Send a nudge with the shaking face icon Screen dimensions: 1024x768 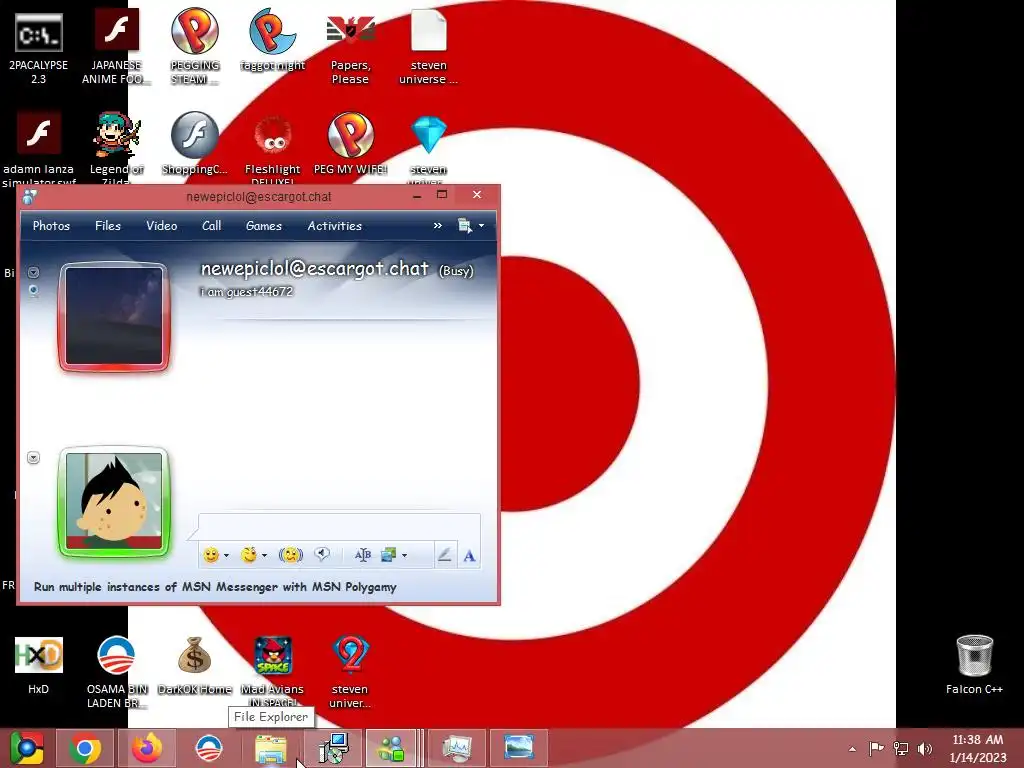291,555
